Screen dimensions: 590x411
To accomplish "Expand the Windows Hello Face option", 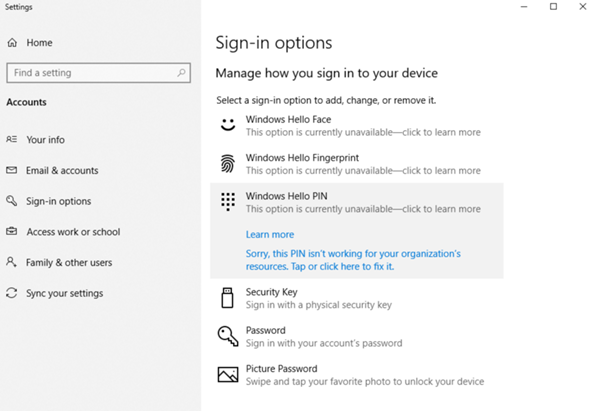I will tap(357, 126).
